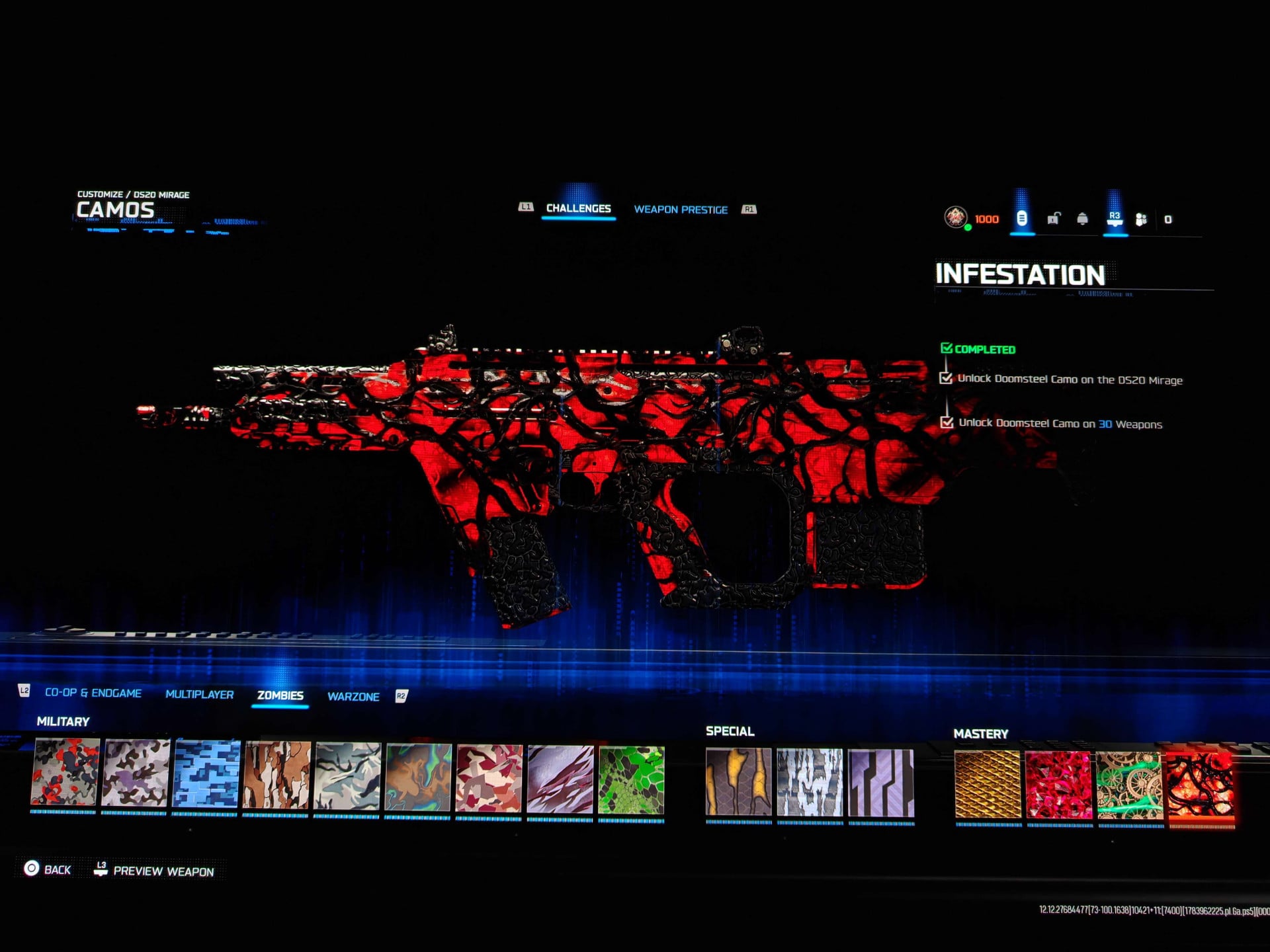Click the R1 bumper prompt icon
The height and width of the screenshot is (952, 1270).
click(749, 210)
